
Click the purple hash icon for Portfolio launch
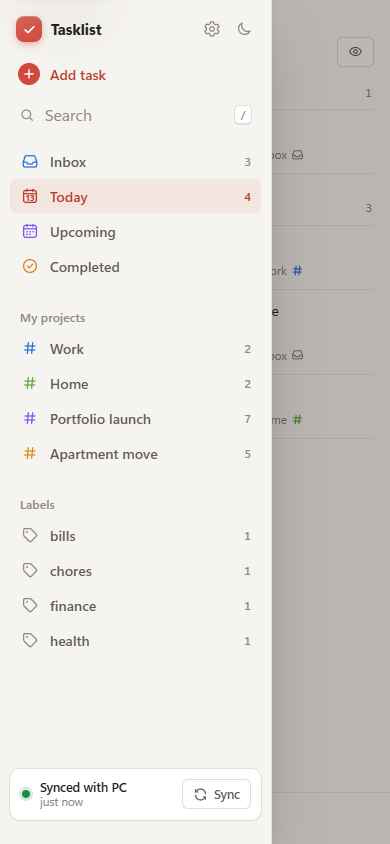point(30,418)
